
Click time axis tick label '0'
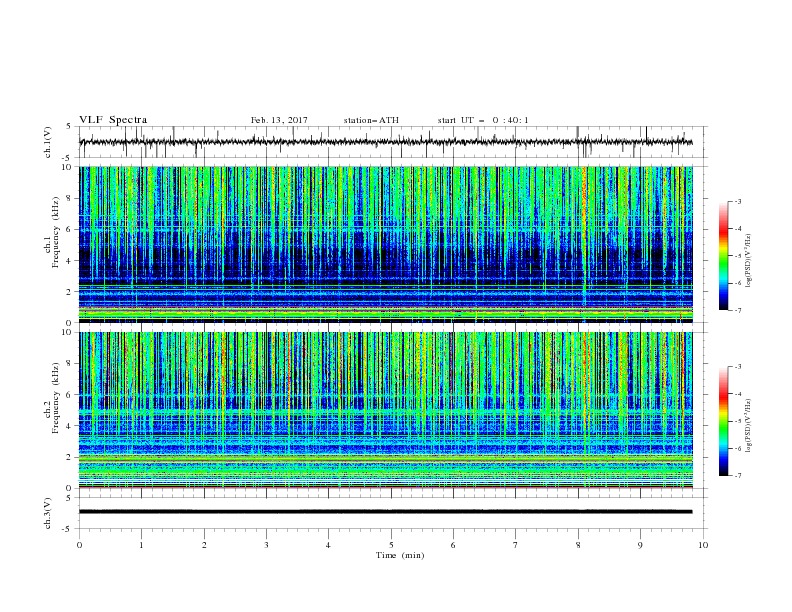pyautogui.click(x=79, y=545)
